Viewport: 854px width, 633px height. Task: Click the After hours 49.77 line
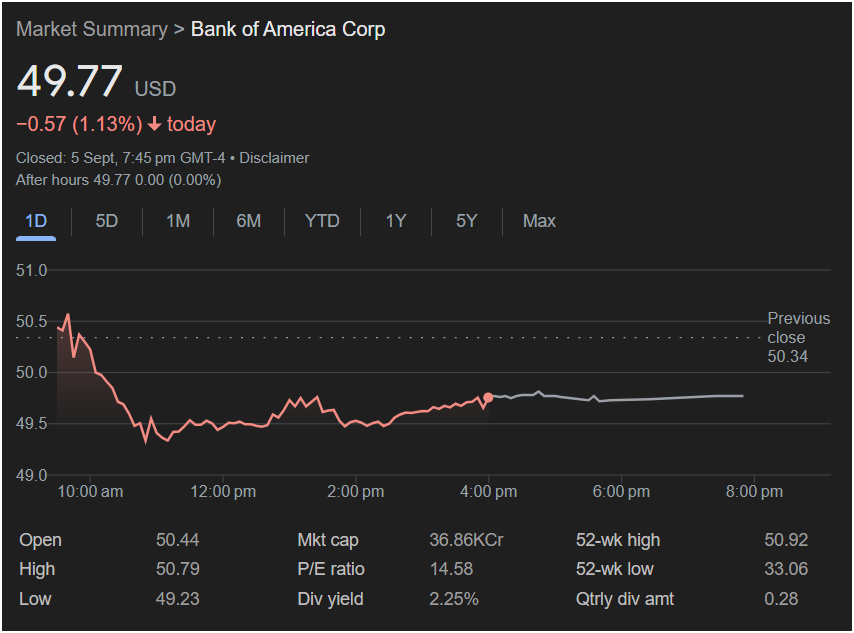tap(119, 180)
